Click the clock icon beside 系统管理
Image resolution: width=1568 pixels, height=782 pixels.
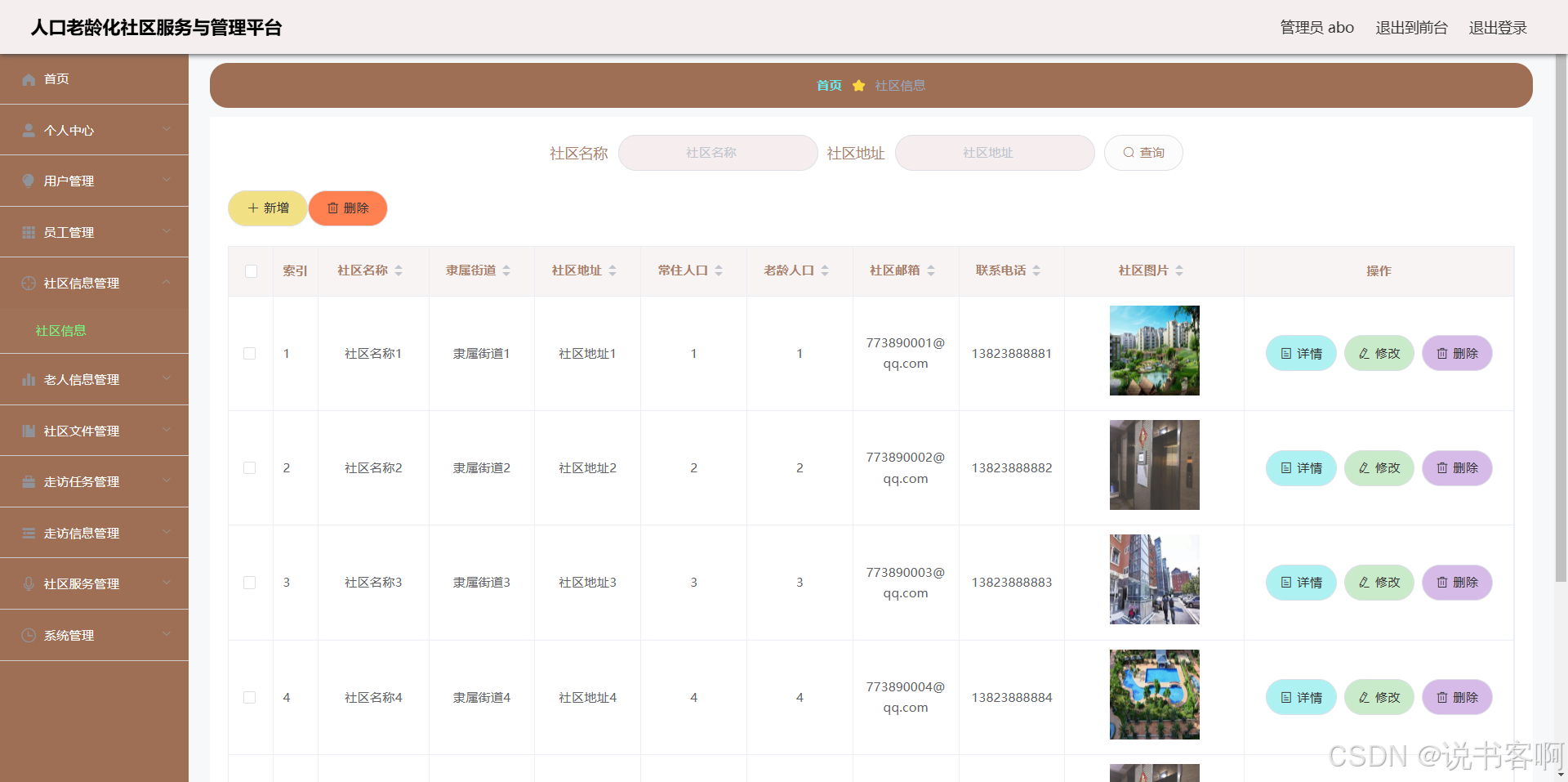pyautogui.click(x=29, y=635)
